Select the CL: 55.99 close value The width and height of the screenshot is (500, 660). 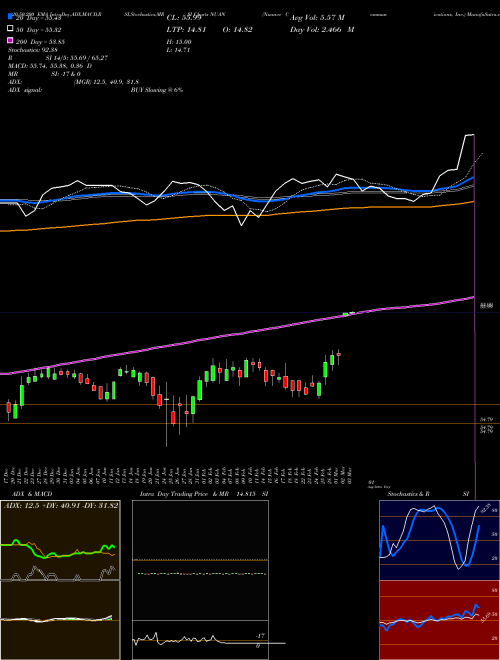184,18
